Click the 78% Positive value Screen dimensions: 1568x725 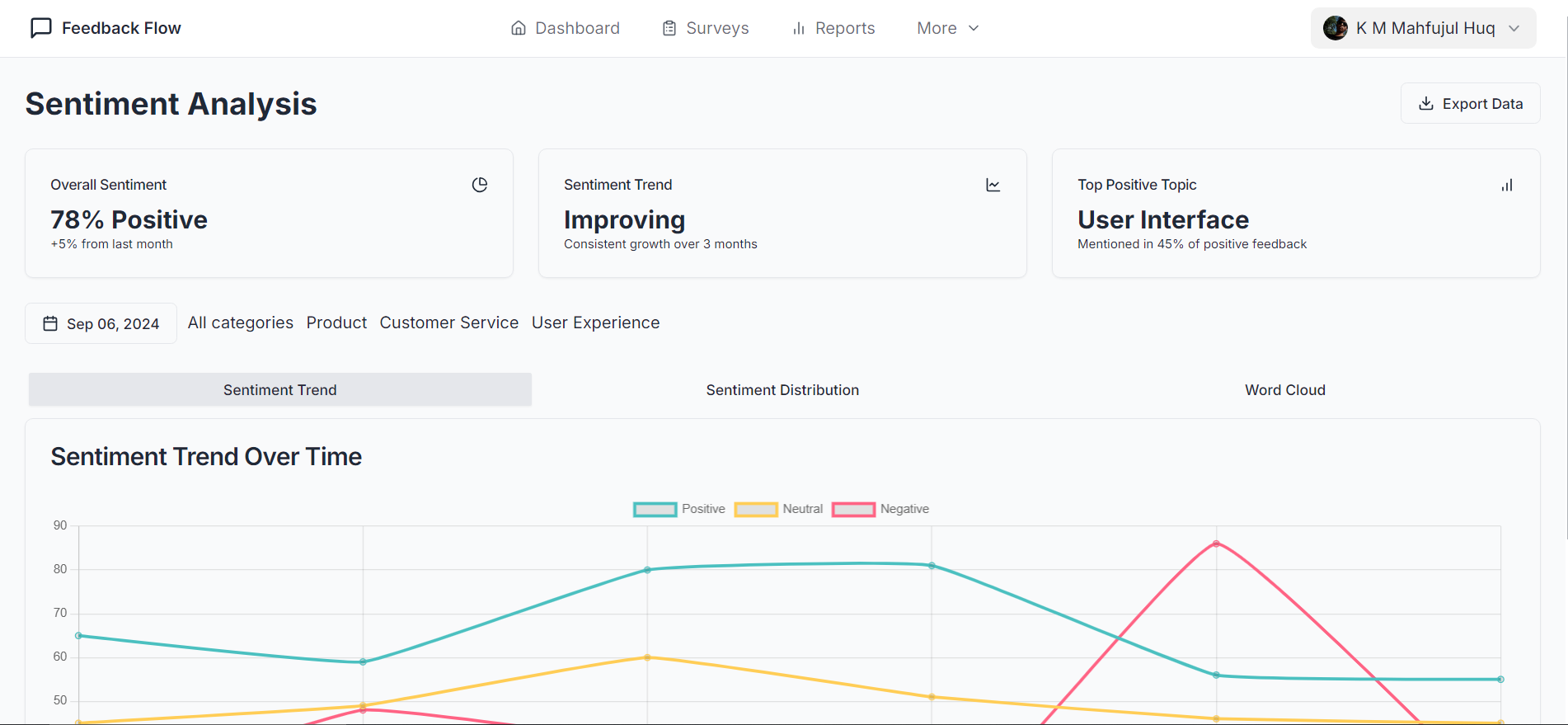click(x=129, y=220)
